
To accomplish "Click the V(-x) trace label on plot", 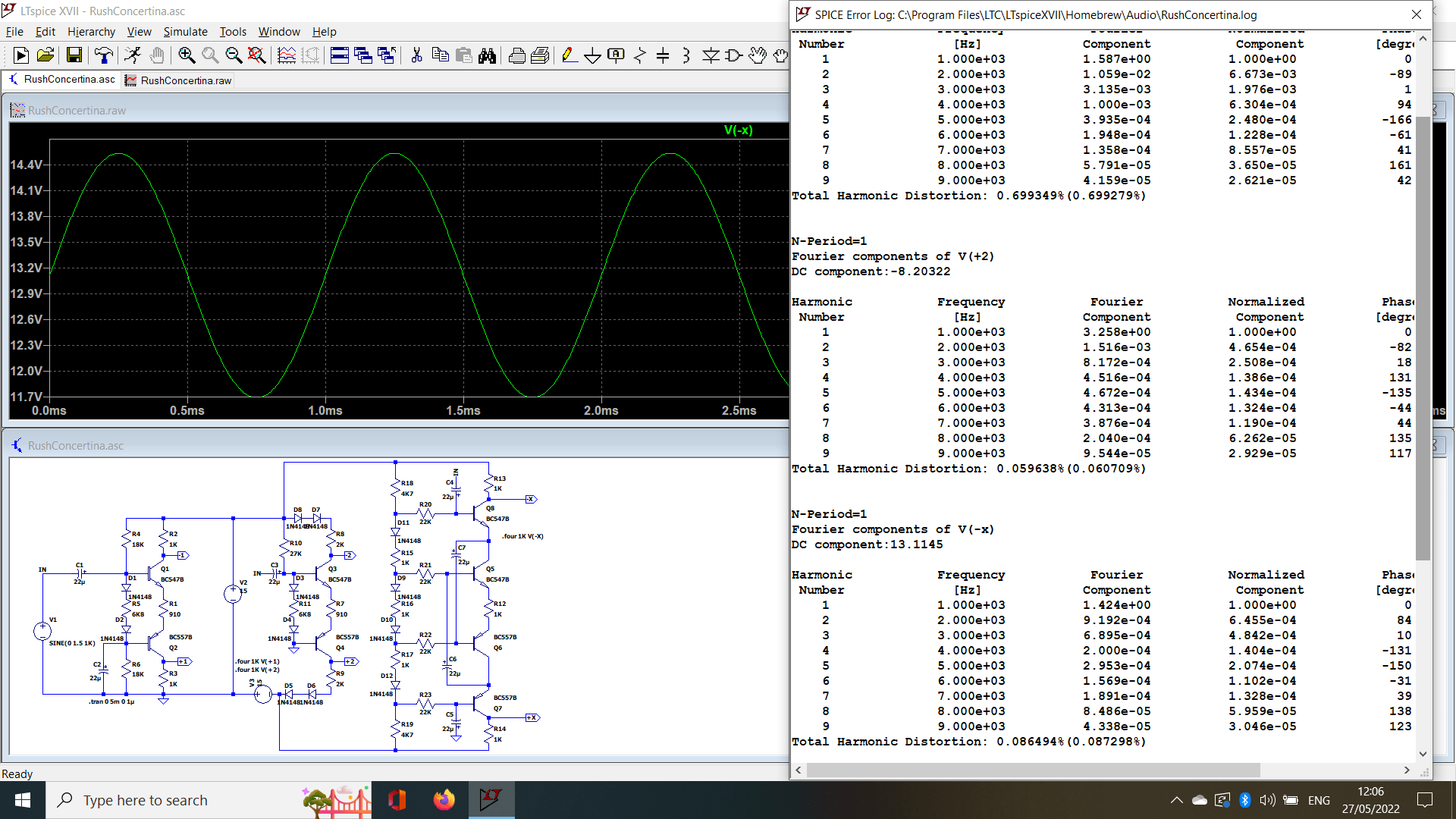I will [738, 130].
